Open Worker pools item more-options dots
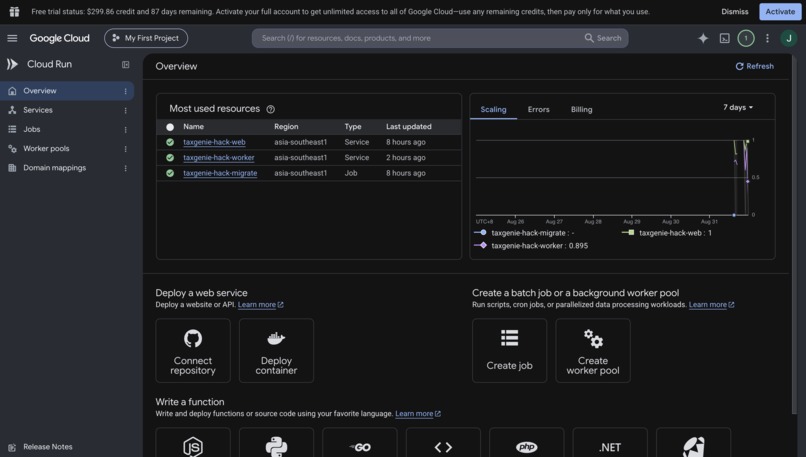806x457 pixels. [x=125, y=149]
